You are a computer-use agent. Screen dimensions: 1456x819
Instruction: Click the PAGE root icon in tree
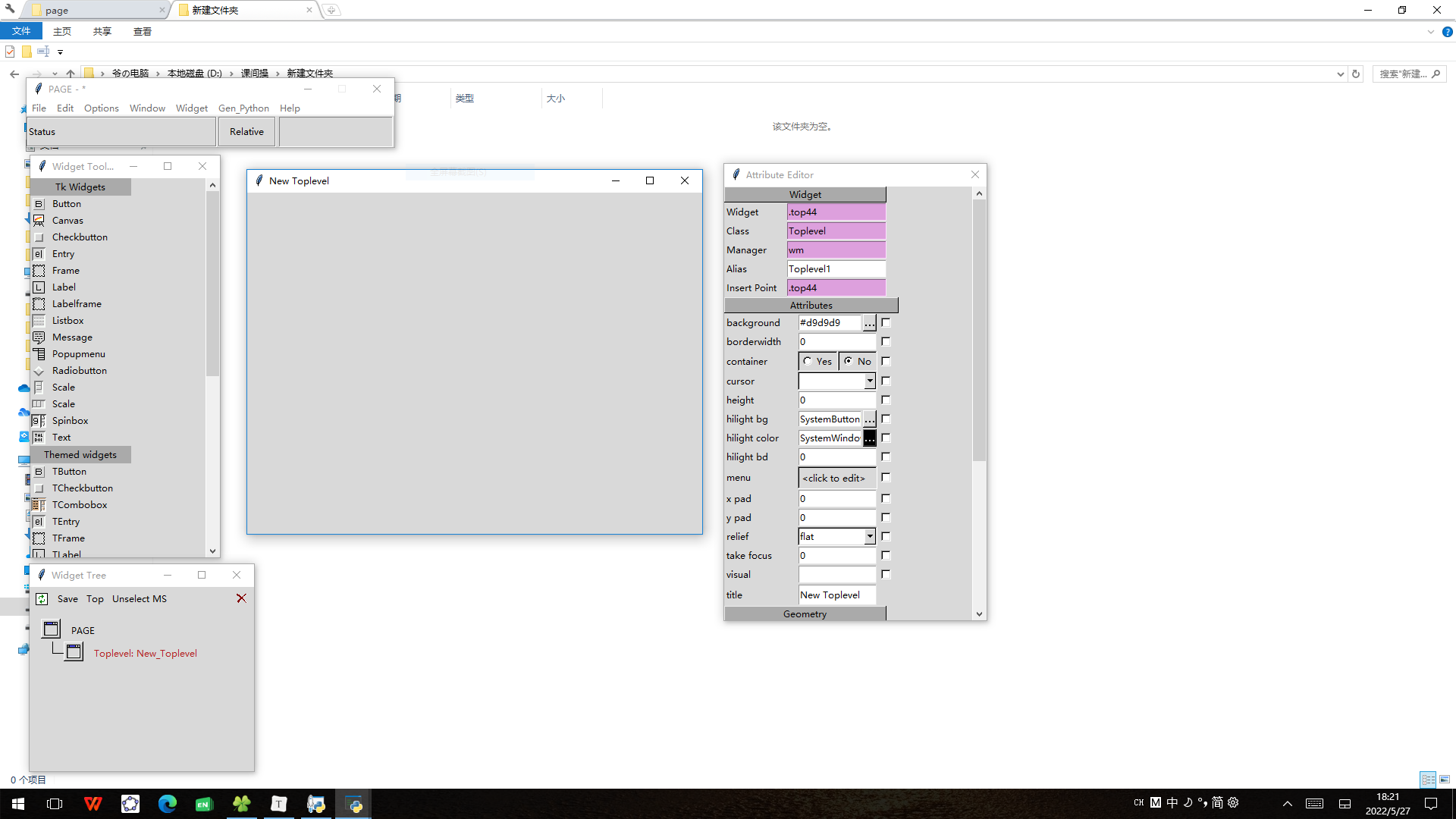[x=51, y=629]
